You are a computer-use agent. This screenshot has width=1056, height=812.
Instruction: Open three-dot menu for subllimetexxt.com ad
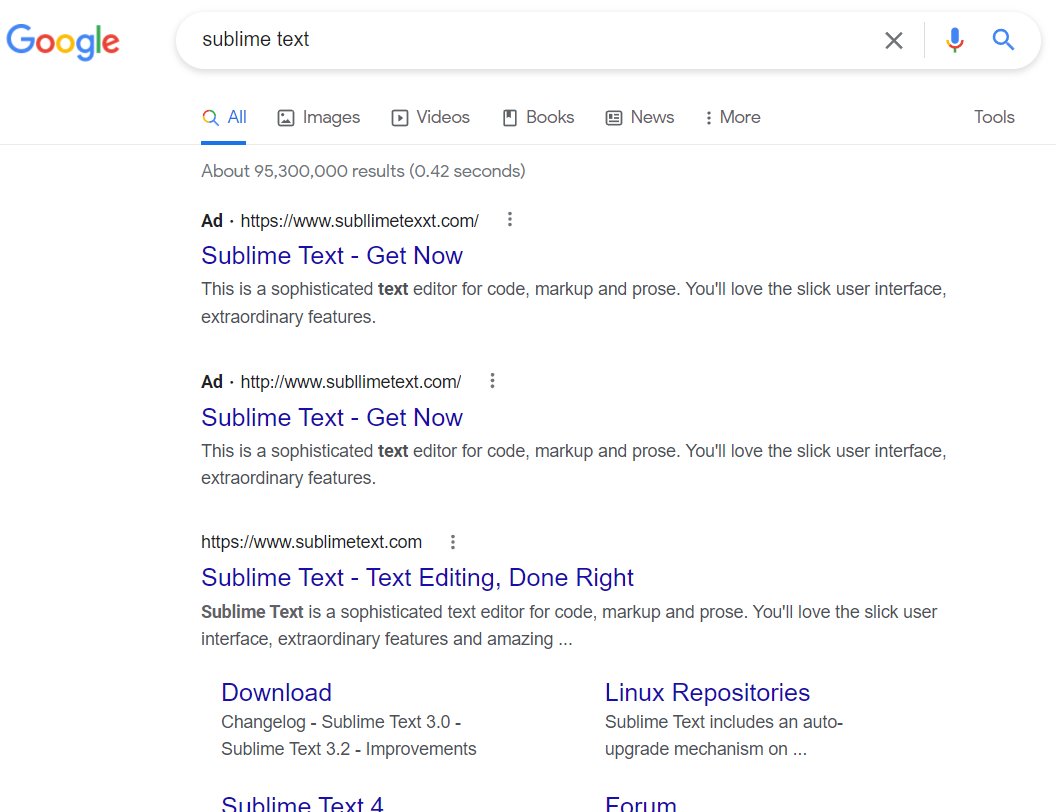(510, 219)
